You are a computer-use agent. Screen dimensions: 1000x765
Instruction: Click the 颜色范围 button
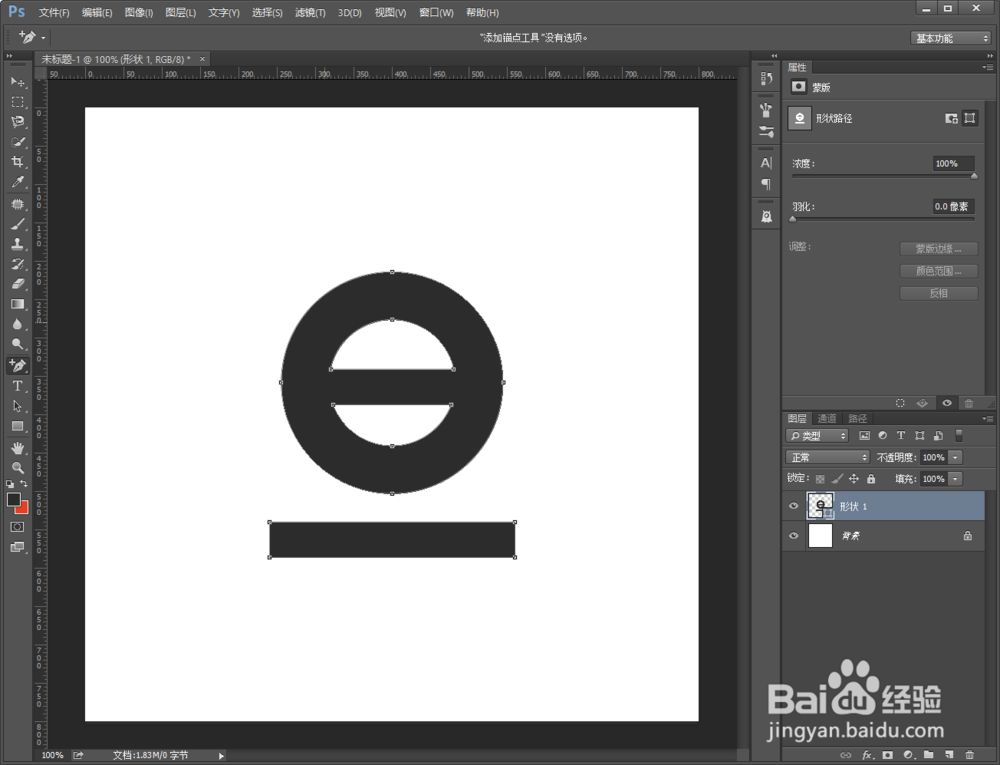[x=938, y=271]
